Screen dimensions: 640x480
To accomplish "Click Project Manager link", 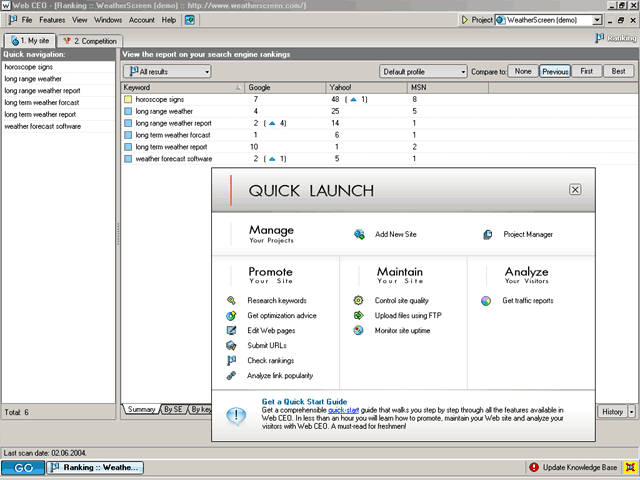I will tap(528, 235).
